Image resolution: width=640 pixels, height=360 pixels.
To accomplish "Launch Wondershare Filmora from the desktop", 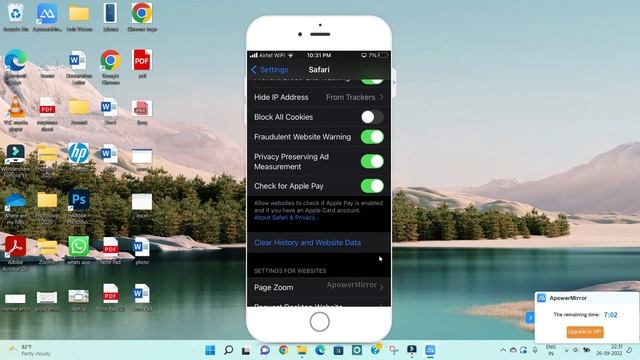I will pos(16,159).
